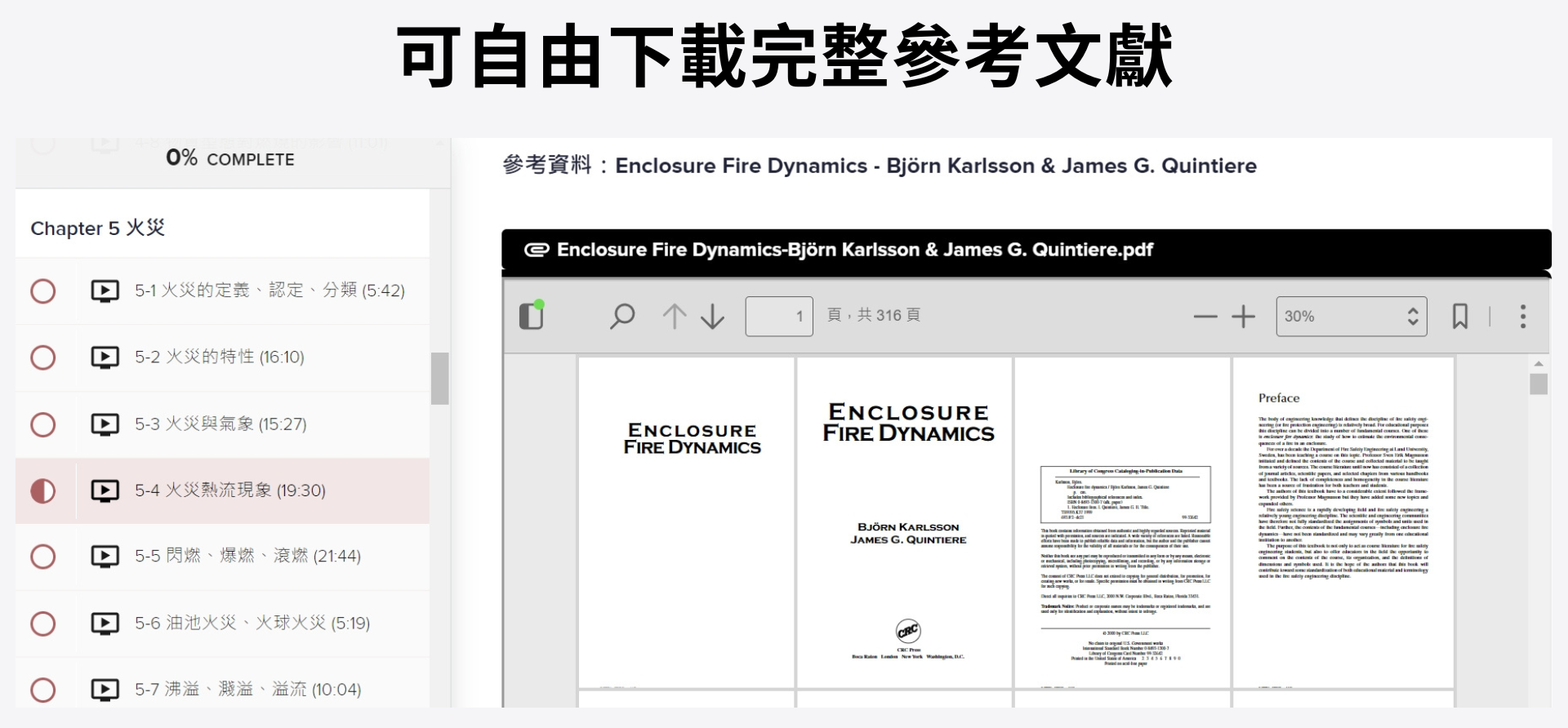Open lesson 5-5 閃燃、爆燃、滾燃
Image resolution: width=1568 pixels, height=728 pixels.
coord(247,557)
